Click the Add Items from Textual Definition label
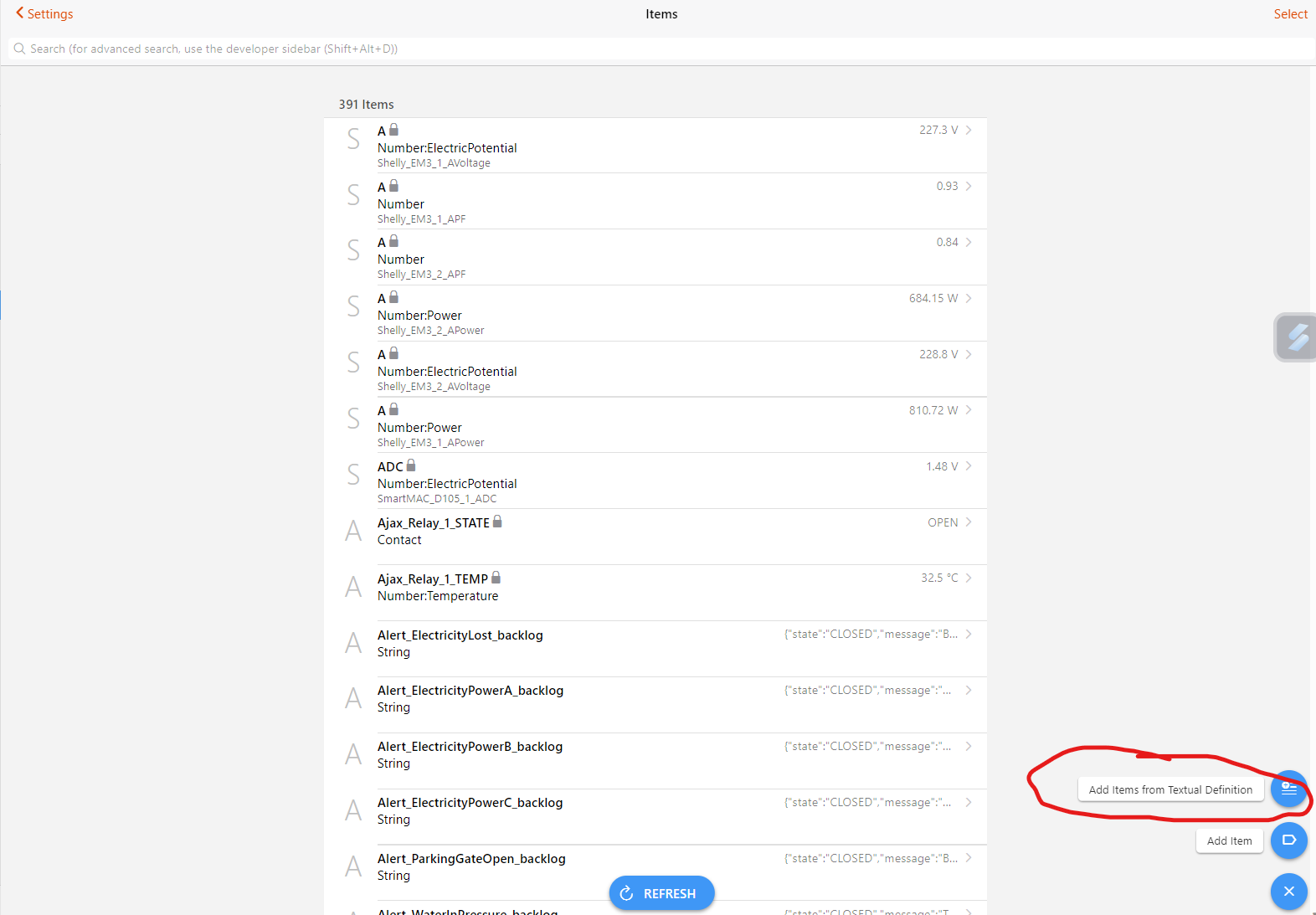1316x915 pixels. click(1170, 789)
